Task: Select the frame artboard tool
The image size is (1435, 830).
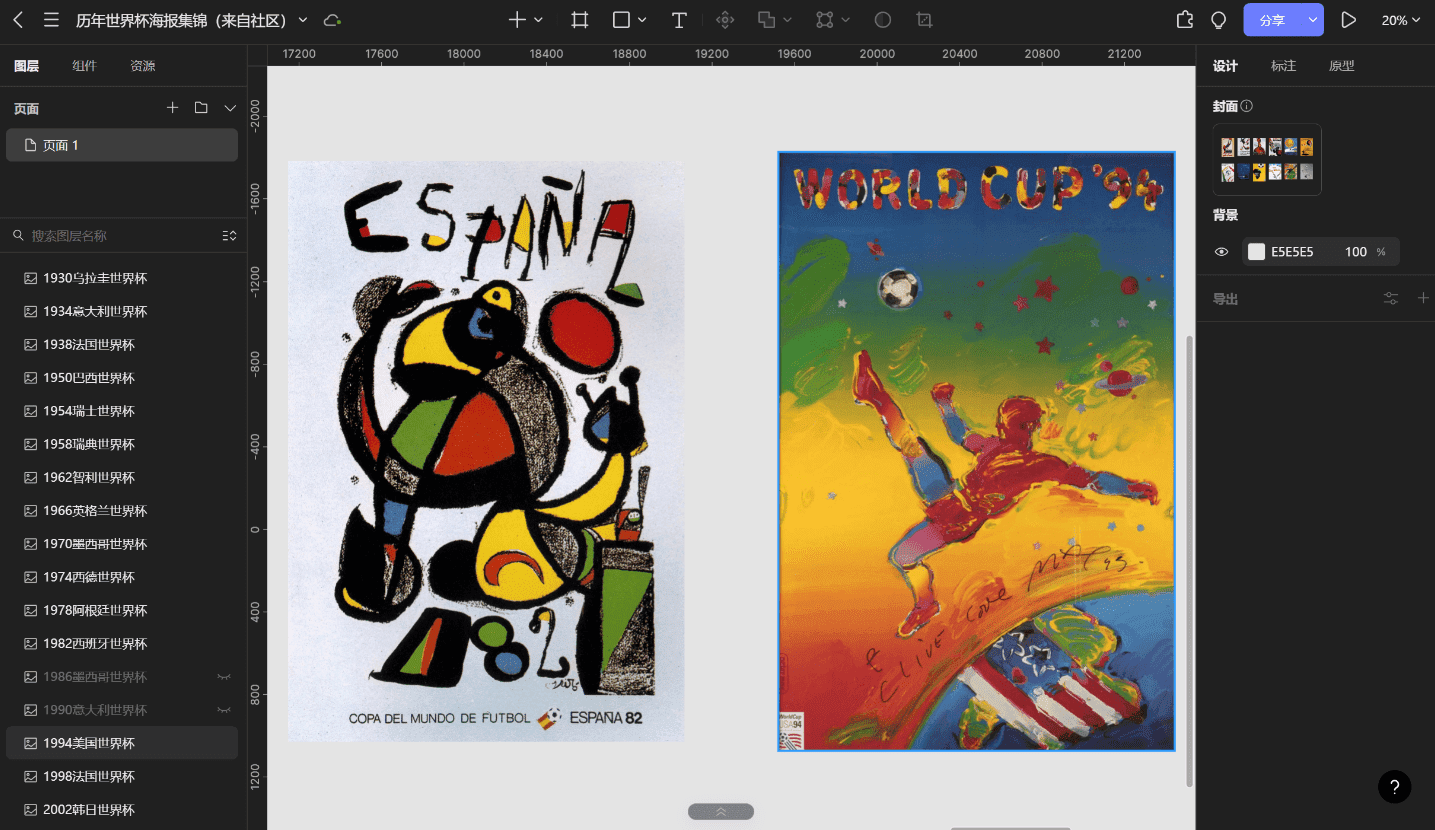Action: pyautogui.click(x=580, y=20)
